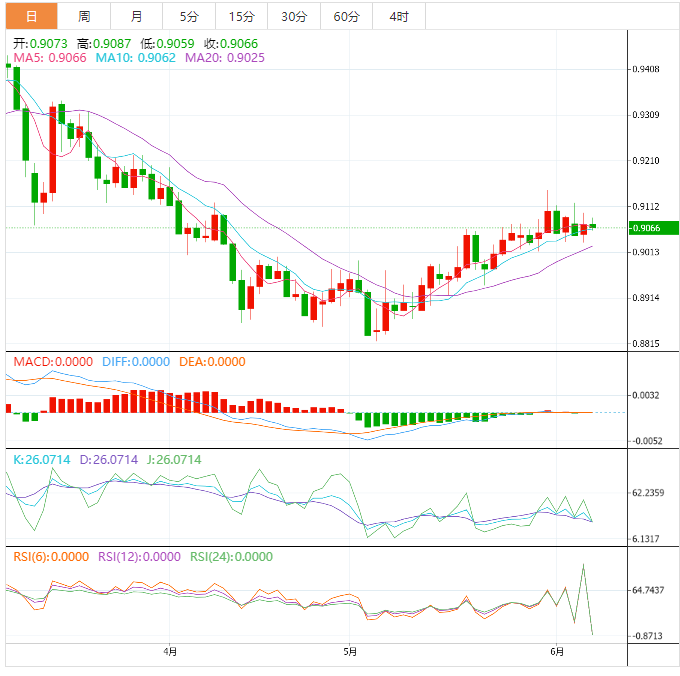Click the MACD indicator label

52,362
